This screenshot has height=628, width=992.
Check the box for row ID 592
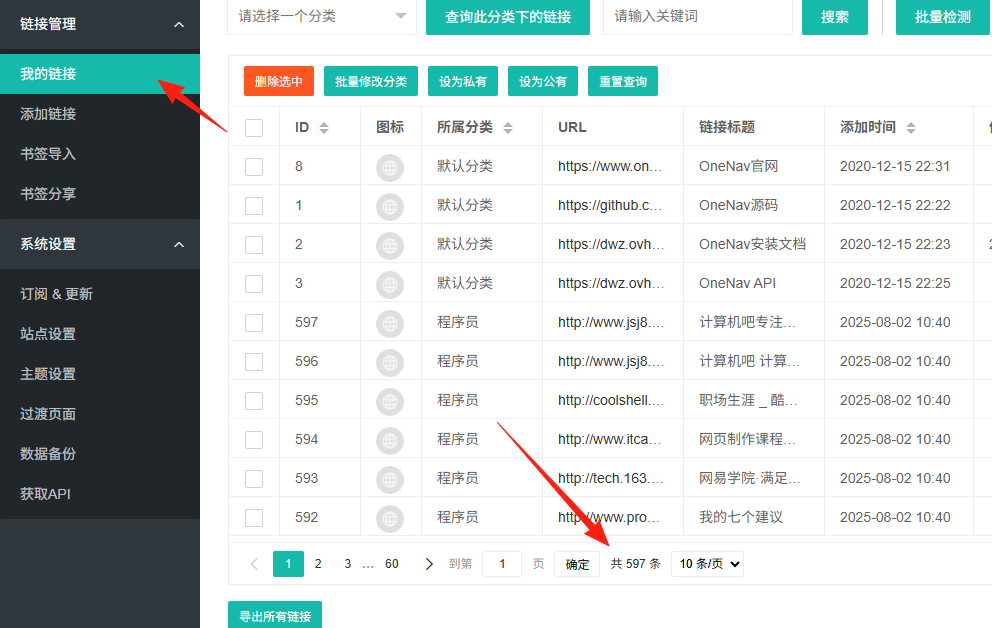254,518
